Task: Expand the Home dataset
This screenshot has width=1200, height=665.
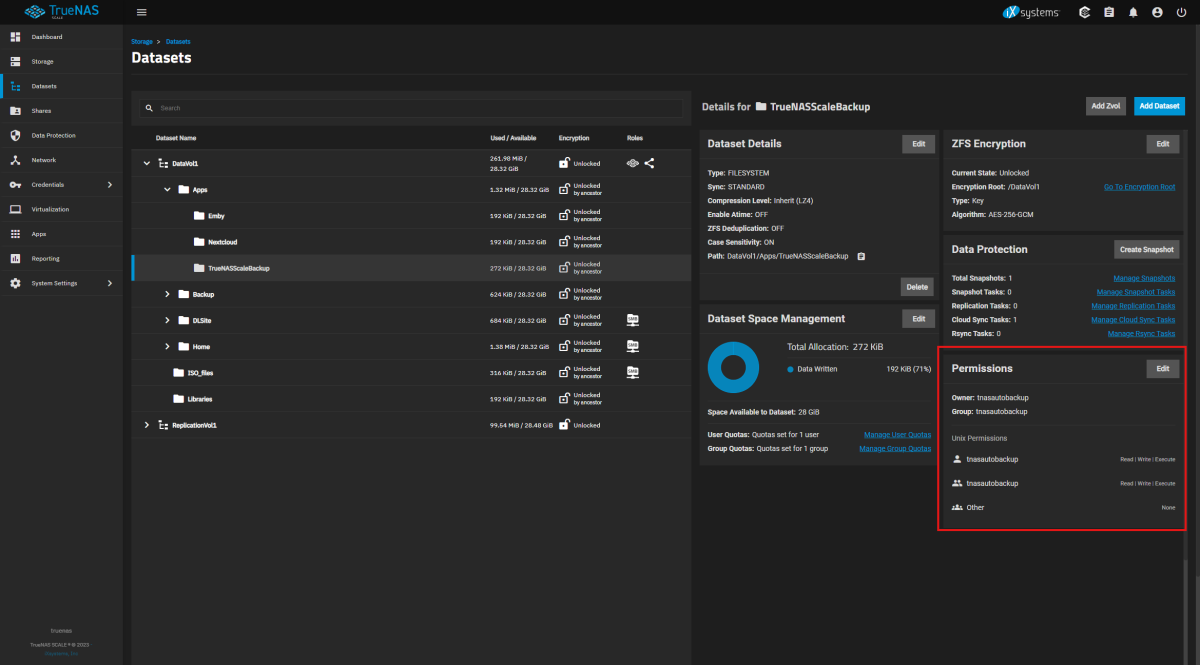Action: coord(167,346)
